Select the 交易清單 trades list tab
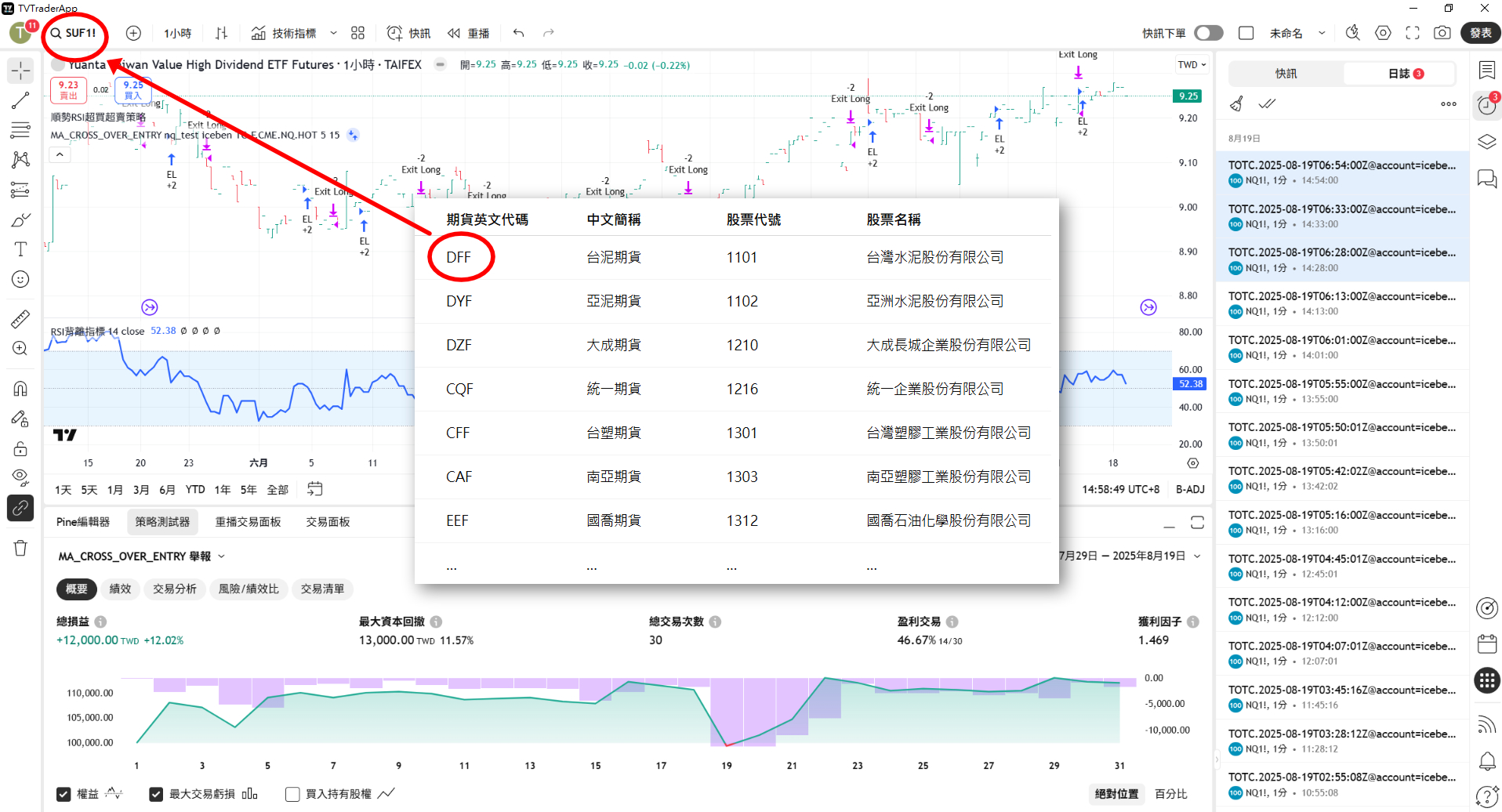This screenshot has height=812, width=1502. click(x=322, y=589)
